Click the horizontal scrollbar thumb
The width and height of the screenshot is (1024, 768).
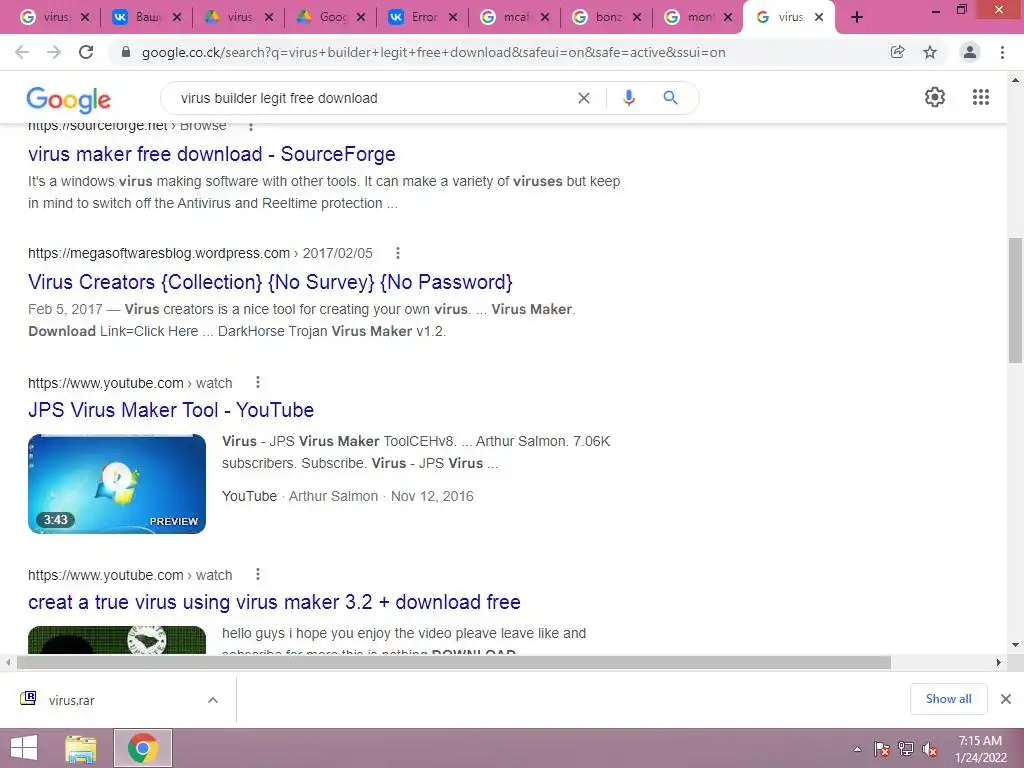pos(454,662)
